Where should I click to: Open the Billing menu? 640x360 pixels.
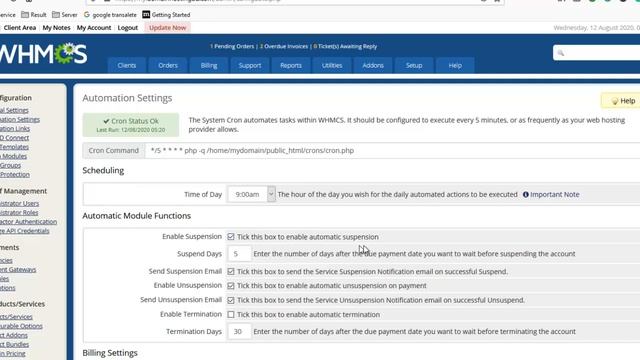click(209, 65)
